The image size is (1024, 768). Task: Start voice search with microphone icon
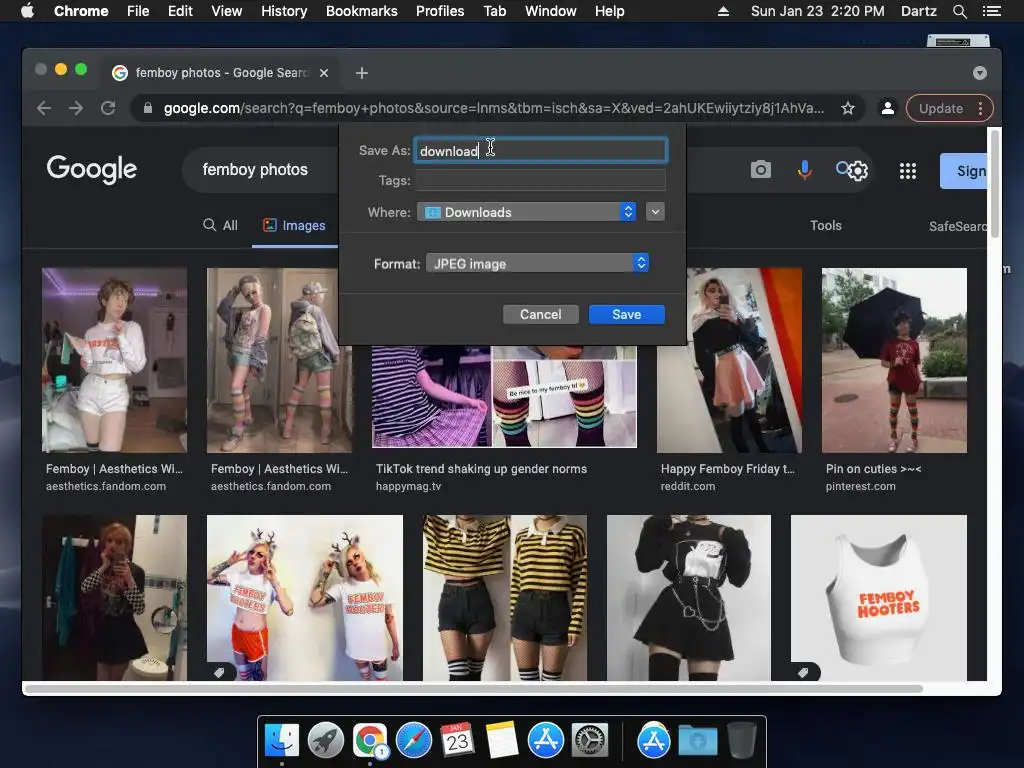coord(805,170)
